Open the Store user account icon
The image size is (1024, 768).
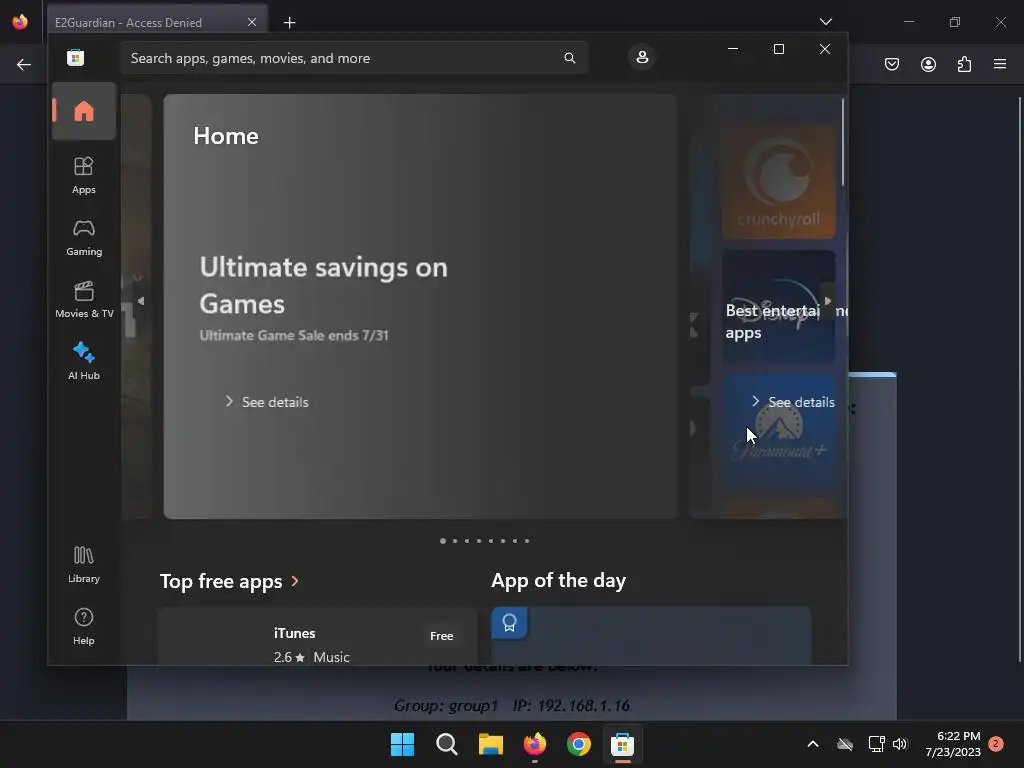pos(642,57)
